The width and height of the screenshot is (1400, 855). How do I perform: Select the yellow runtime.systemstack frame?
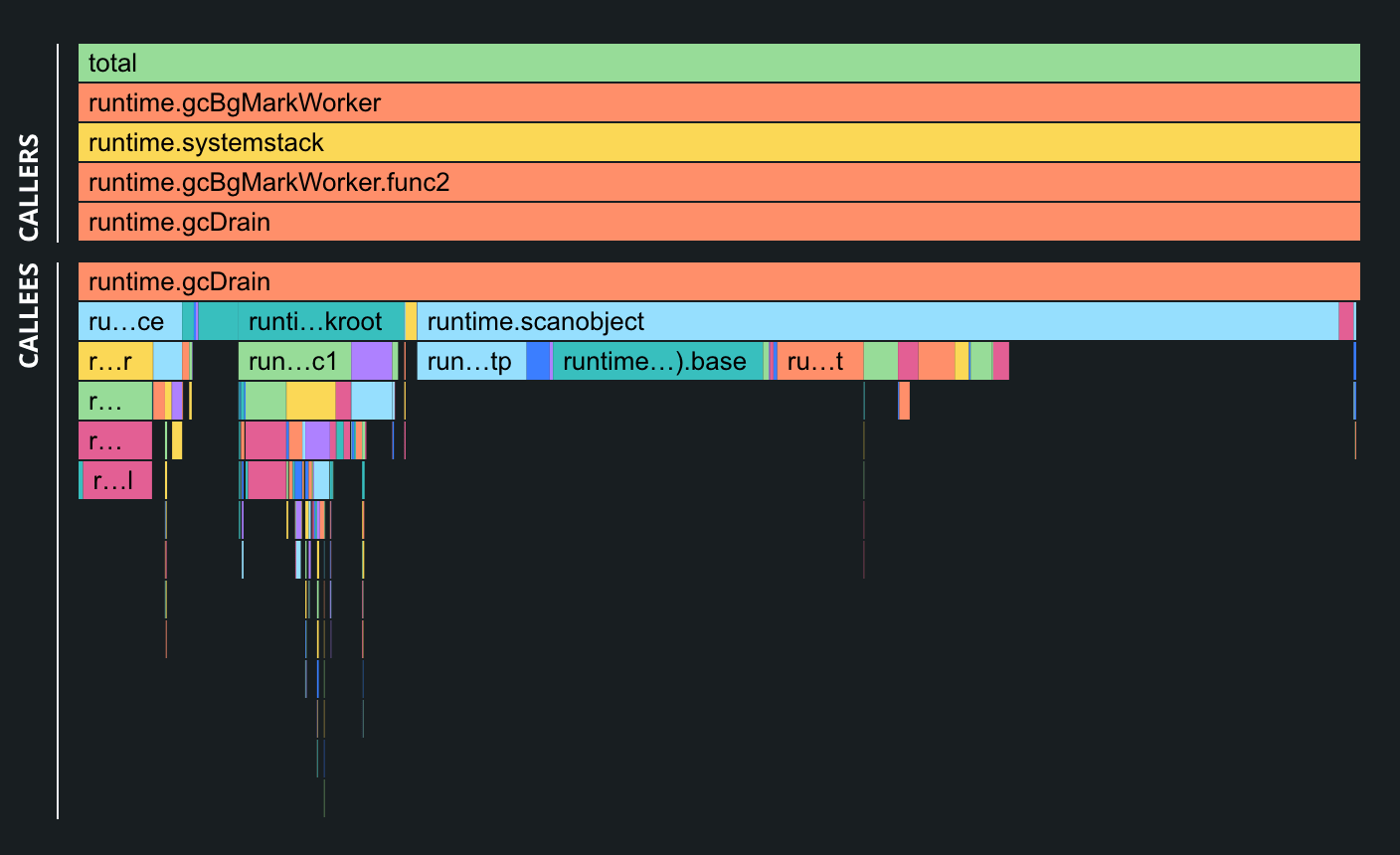coord(719,142)
